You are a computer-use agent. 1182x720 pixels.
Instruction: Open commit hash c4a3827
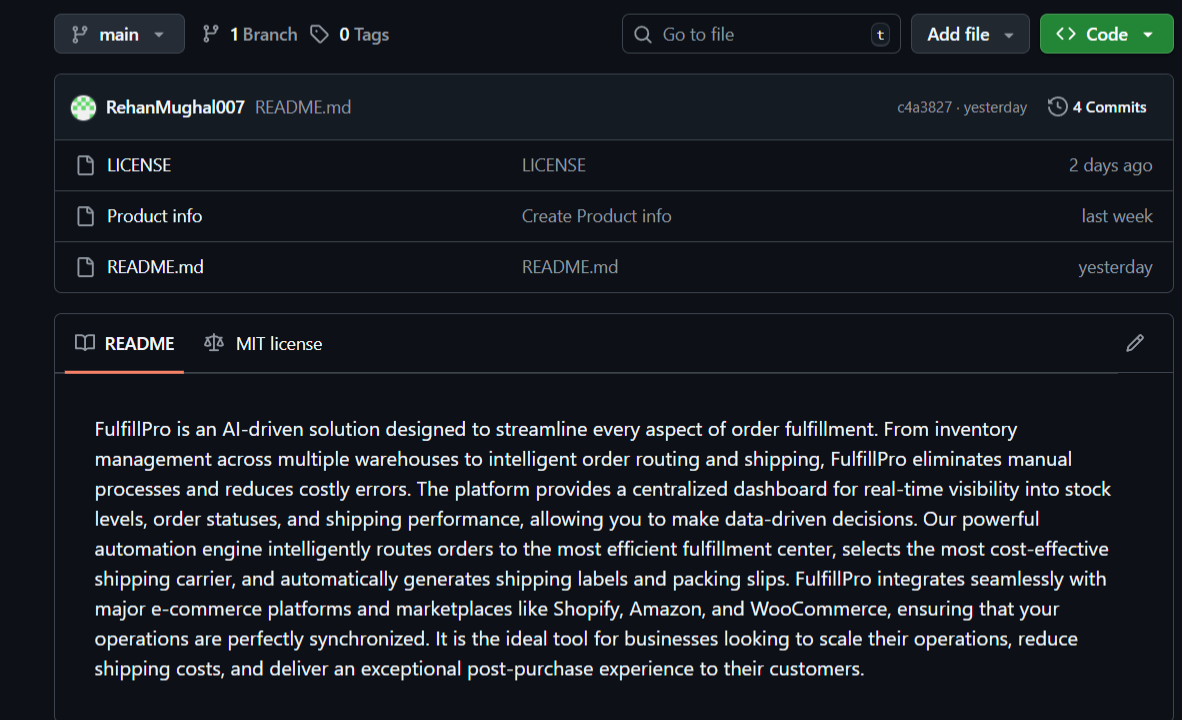(x=924, y=108)
